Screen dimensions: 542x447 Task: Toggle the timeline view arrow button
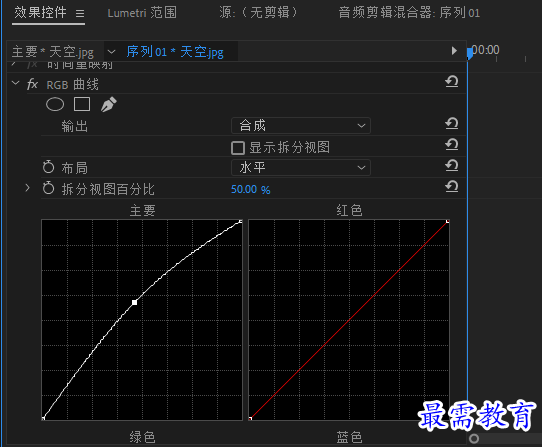pyautogui.click(x=454, y=51)
